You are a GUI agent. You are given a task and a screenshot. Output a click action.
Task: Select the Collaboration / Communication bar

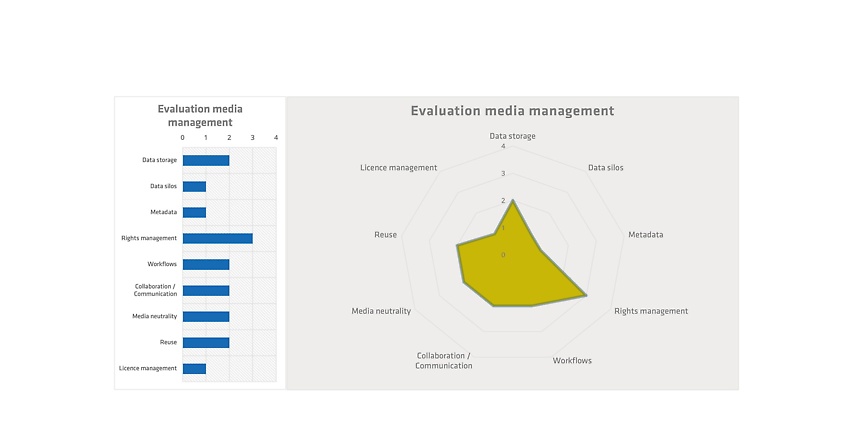point(206,291)
